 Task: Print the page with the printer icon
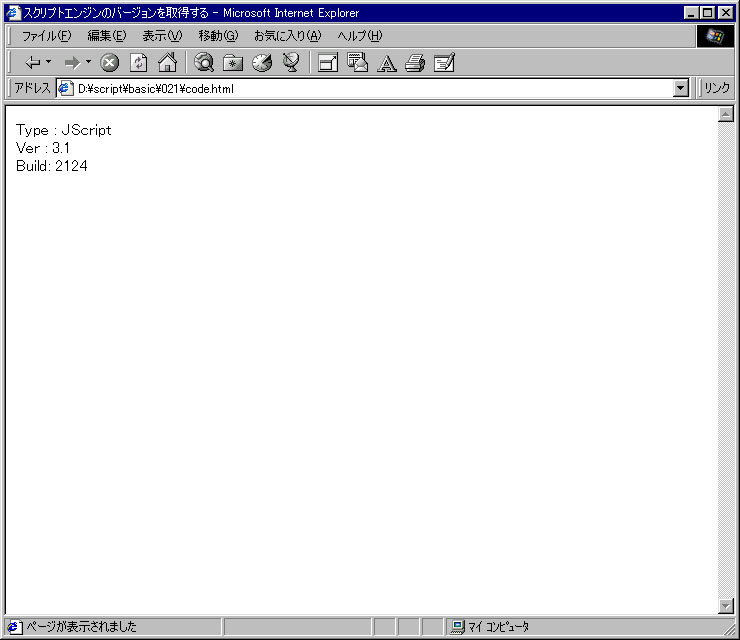click(x=415, y=63)
